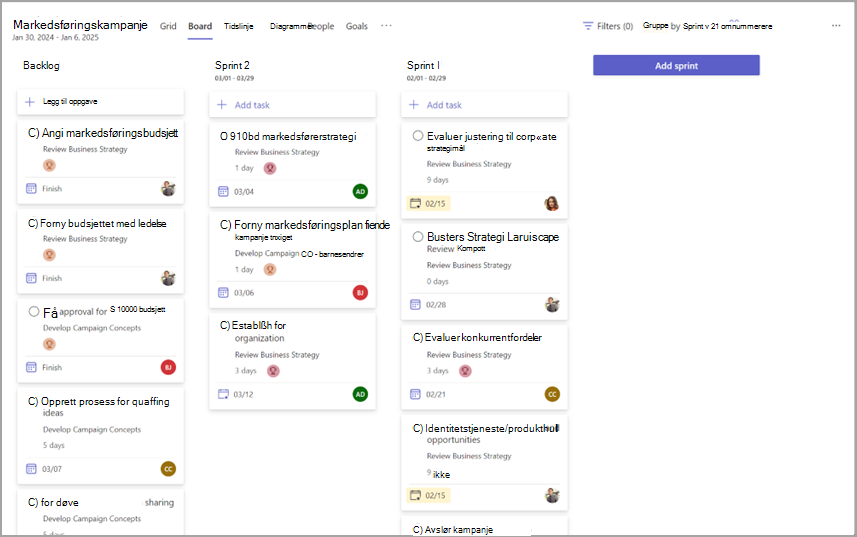The image size is (857, 537).
Task: Click CC avatar on 'Evaluer konkurrentfordeler' card
Action: coord(552,394)
